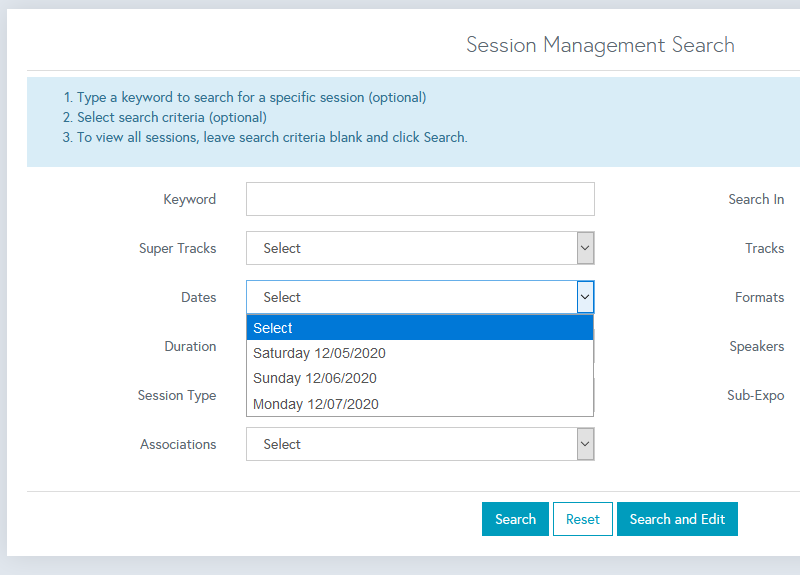
Task: Open the Super Tracks dropdown
Action: click(x=420, y=248)
